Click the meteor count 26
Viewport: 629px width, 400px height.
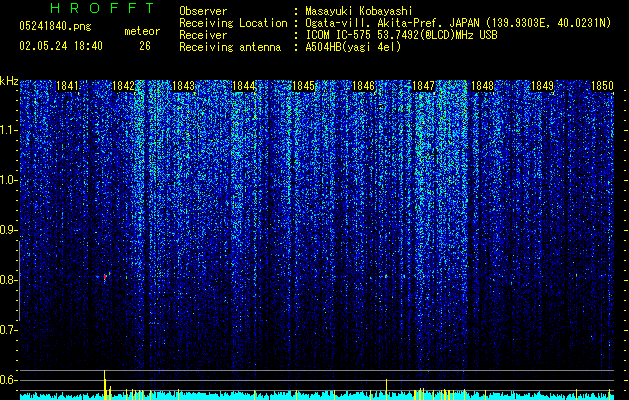click(145, 46)
